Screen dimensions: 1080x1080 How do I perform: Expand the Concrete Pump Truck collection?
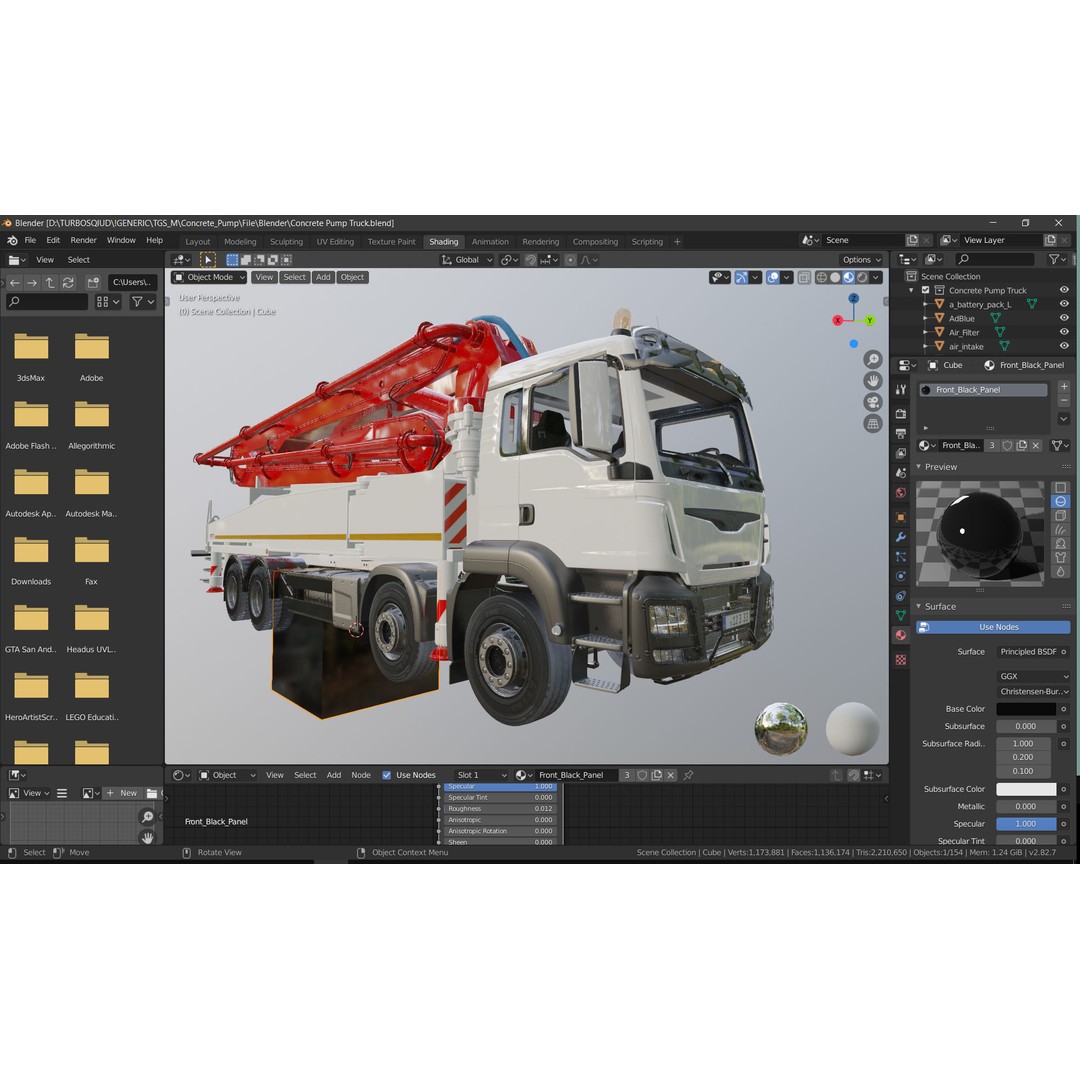coord(911,290)
